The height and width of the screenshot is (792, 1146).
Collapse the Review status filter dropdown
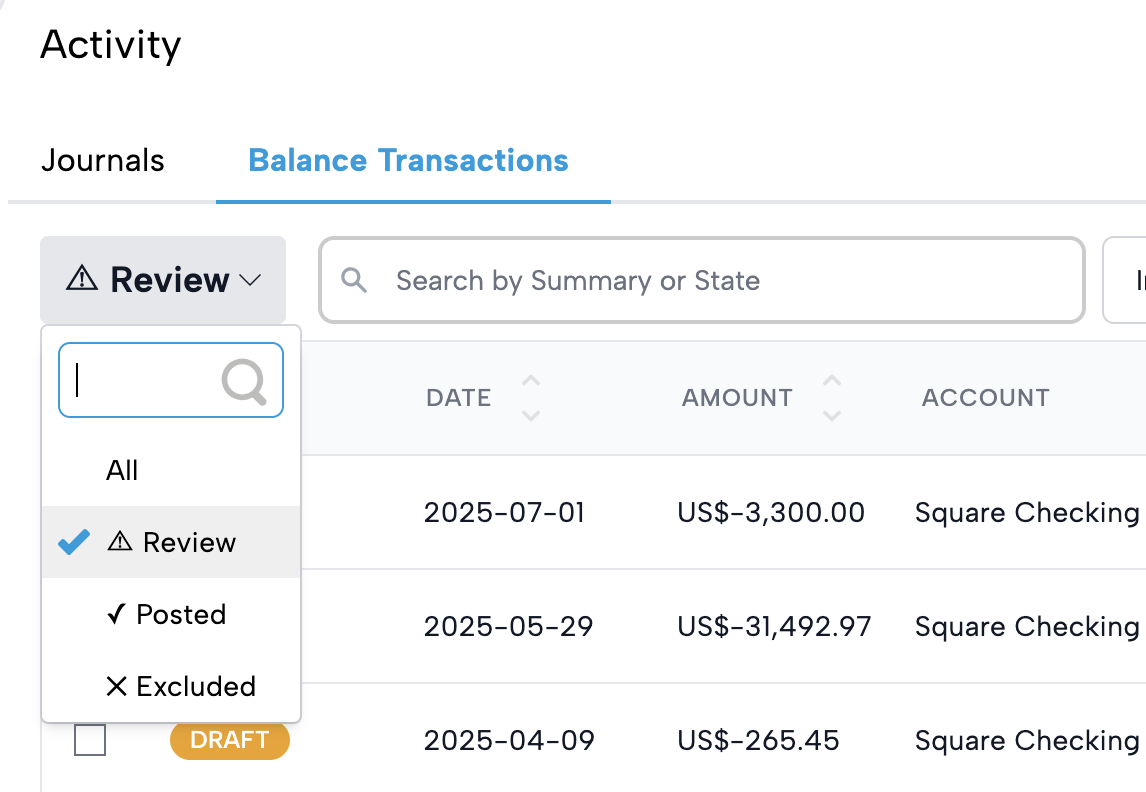point(163,280)
